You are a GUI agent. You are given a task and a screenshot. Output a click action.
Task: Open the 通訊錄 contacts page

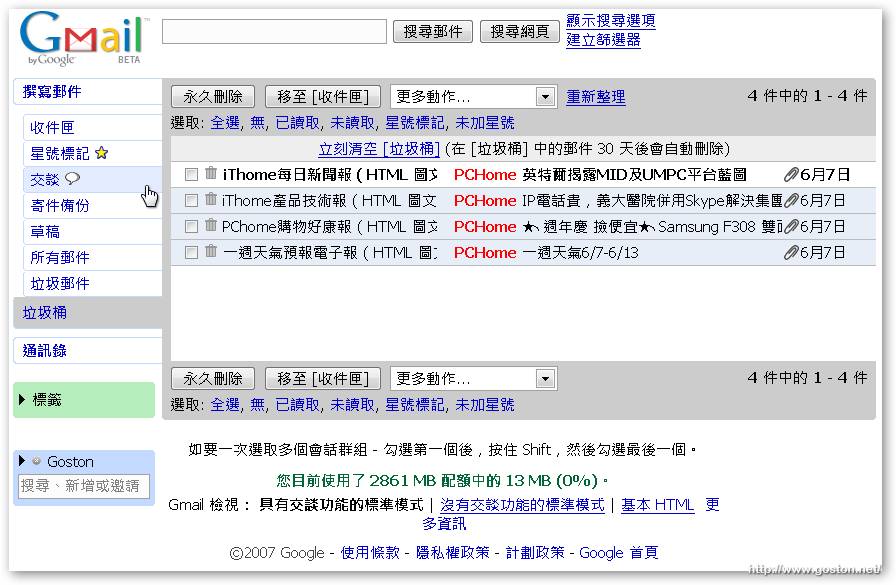click(x=45, y=350)
